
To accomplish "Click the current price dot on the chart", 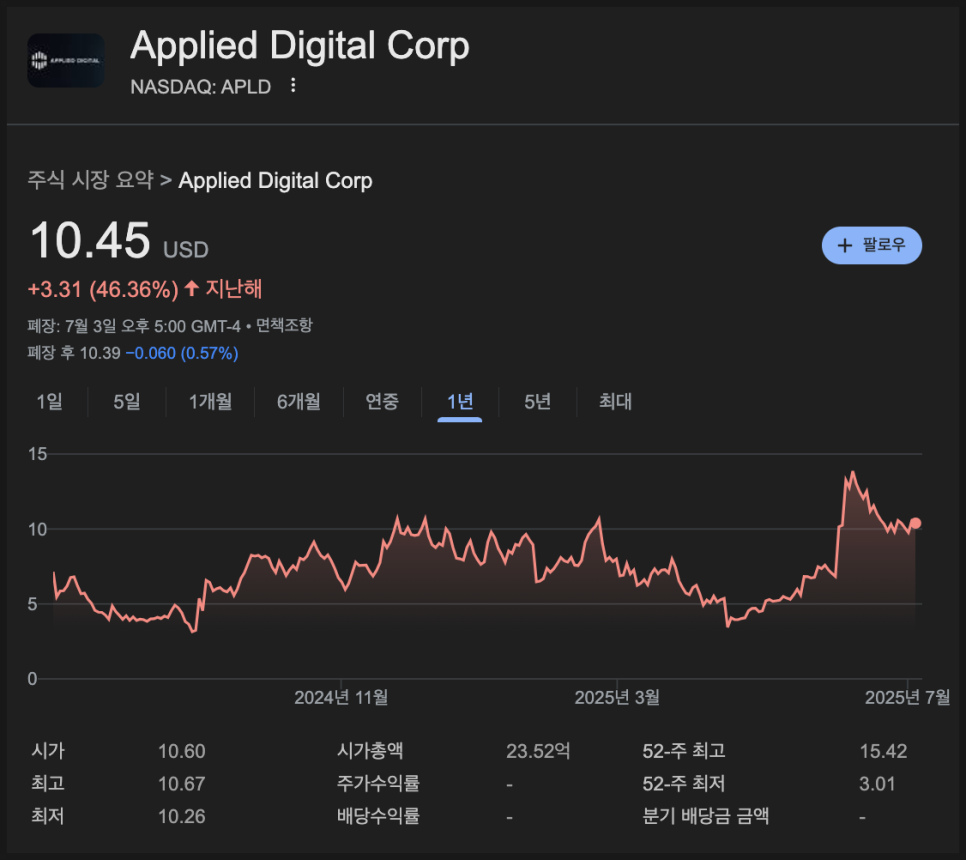I will pos(915,523).
